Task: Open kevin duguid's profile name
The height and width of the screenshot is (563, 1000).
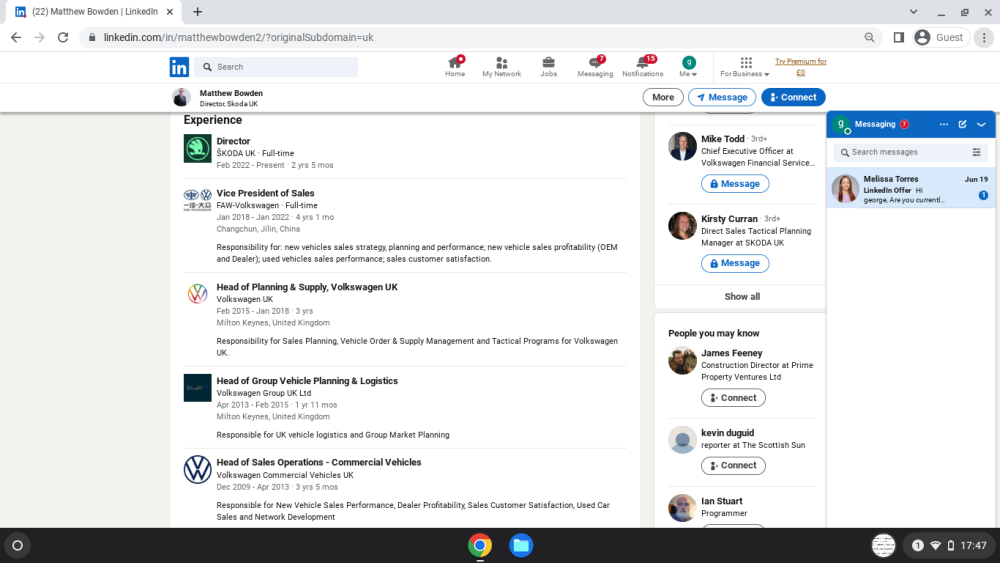Action: pyautogui.click(x=728, y=433)
